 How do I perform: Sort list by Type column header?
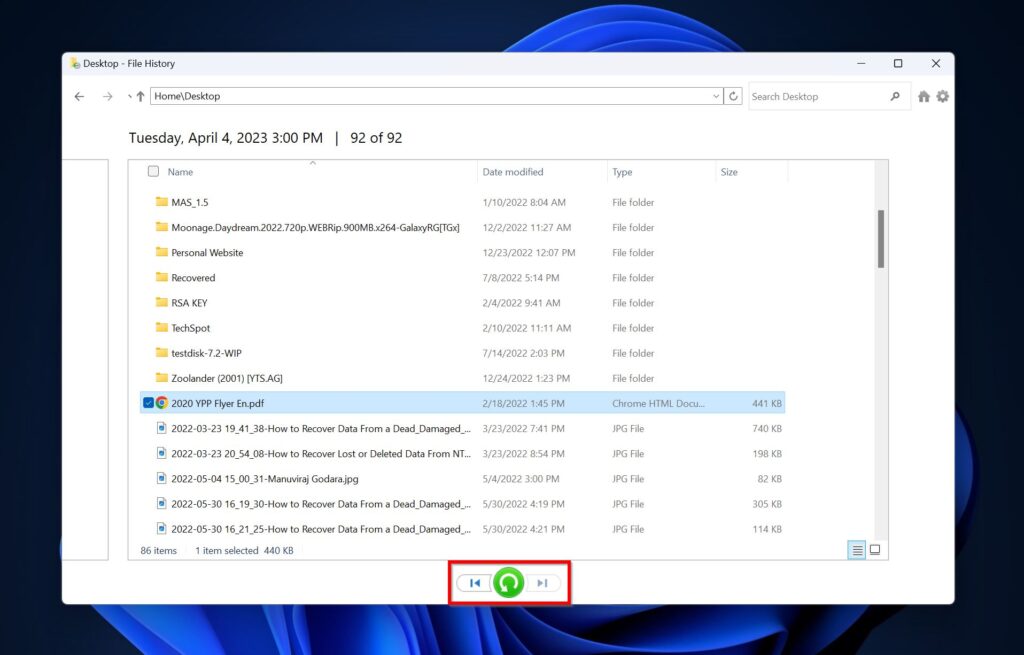point(622,172)
